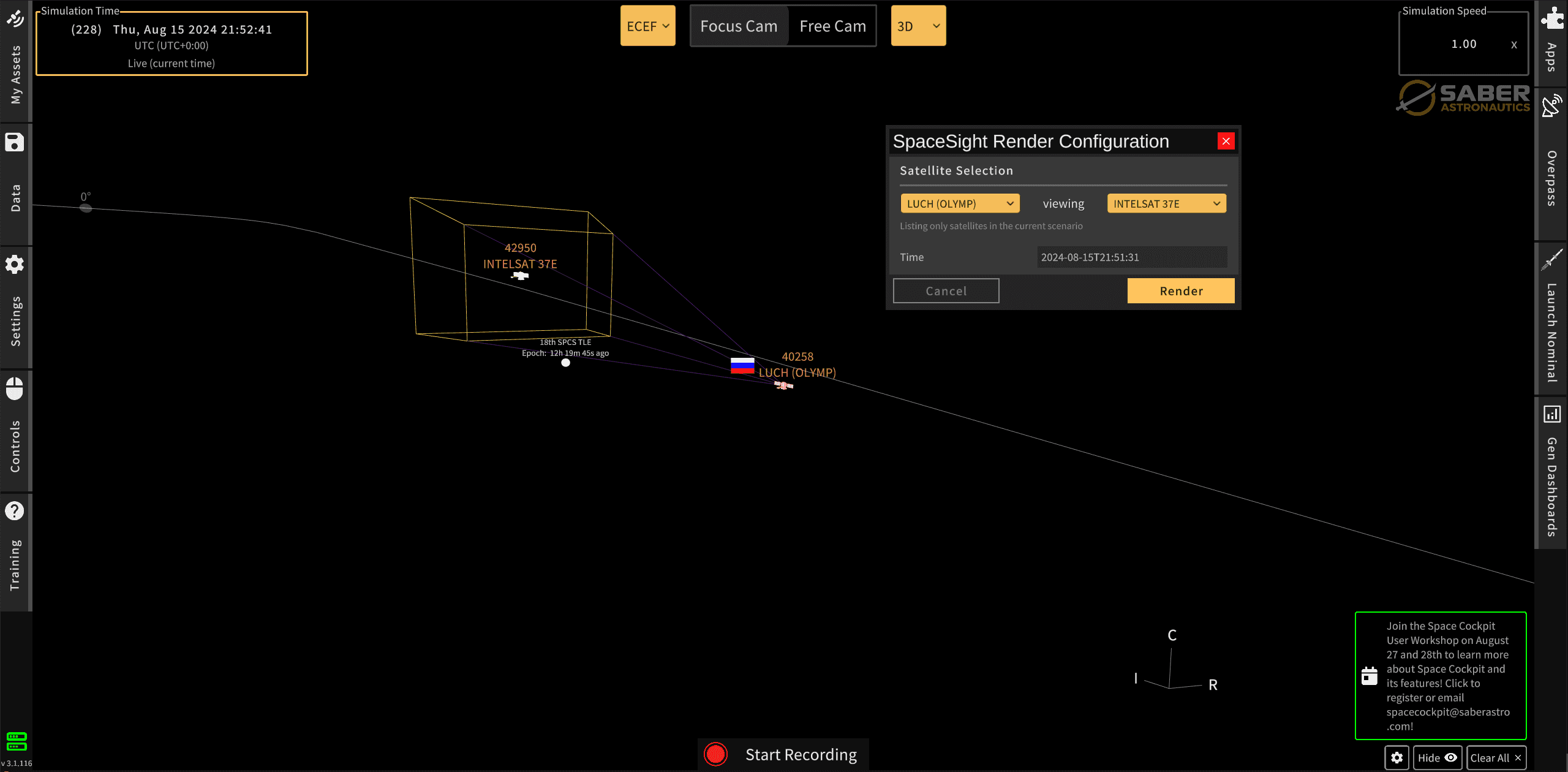Screen dimensions: 1568x772
Task: Open the Settings gear icon in sidebar
Action: tap(15, 265)
